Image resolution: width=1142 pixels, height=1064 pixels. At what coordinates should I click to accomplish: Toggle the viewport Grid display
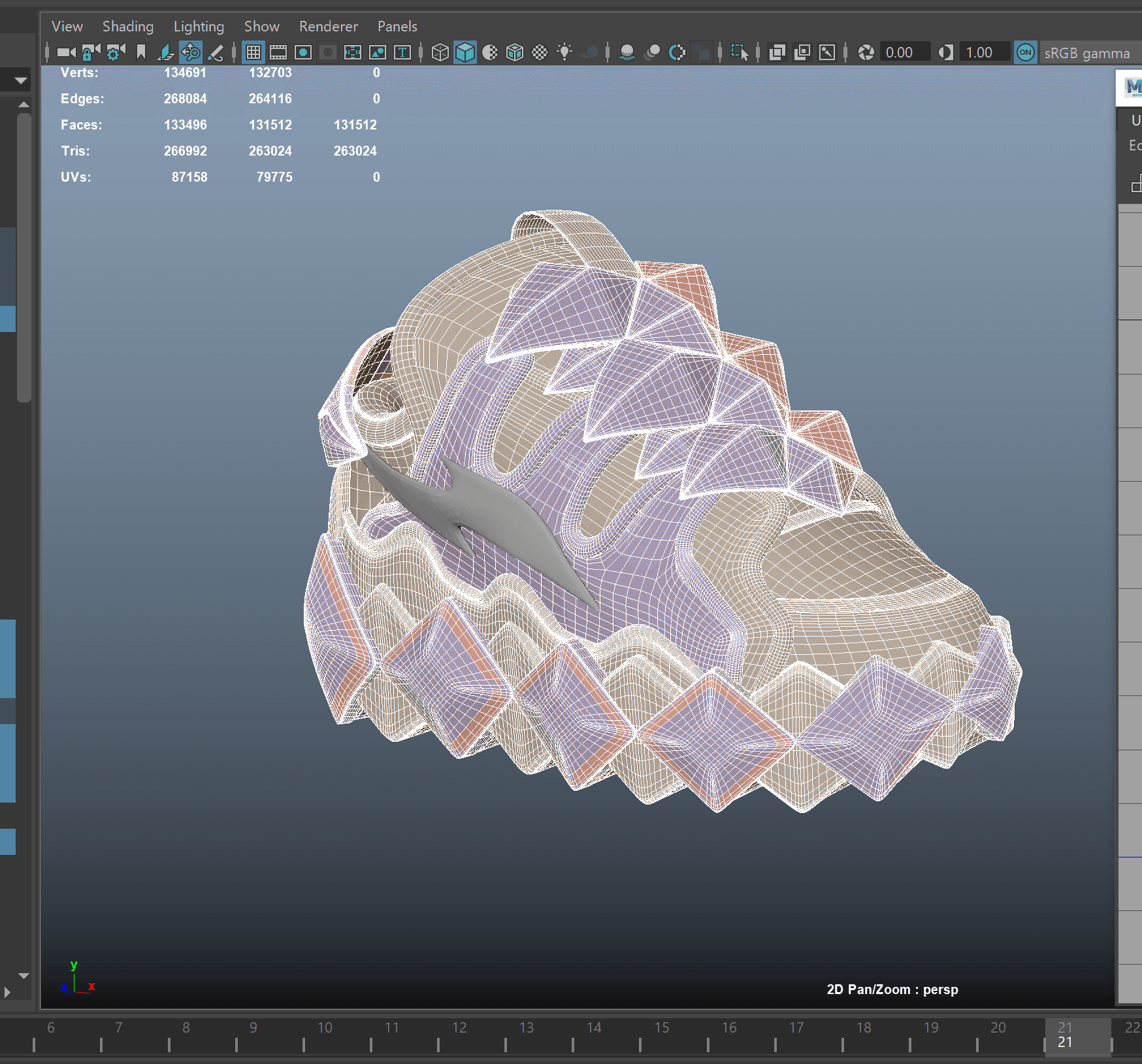253,52
